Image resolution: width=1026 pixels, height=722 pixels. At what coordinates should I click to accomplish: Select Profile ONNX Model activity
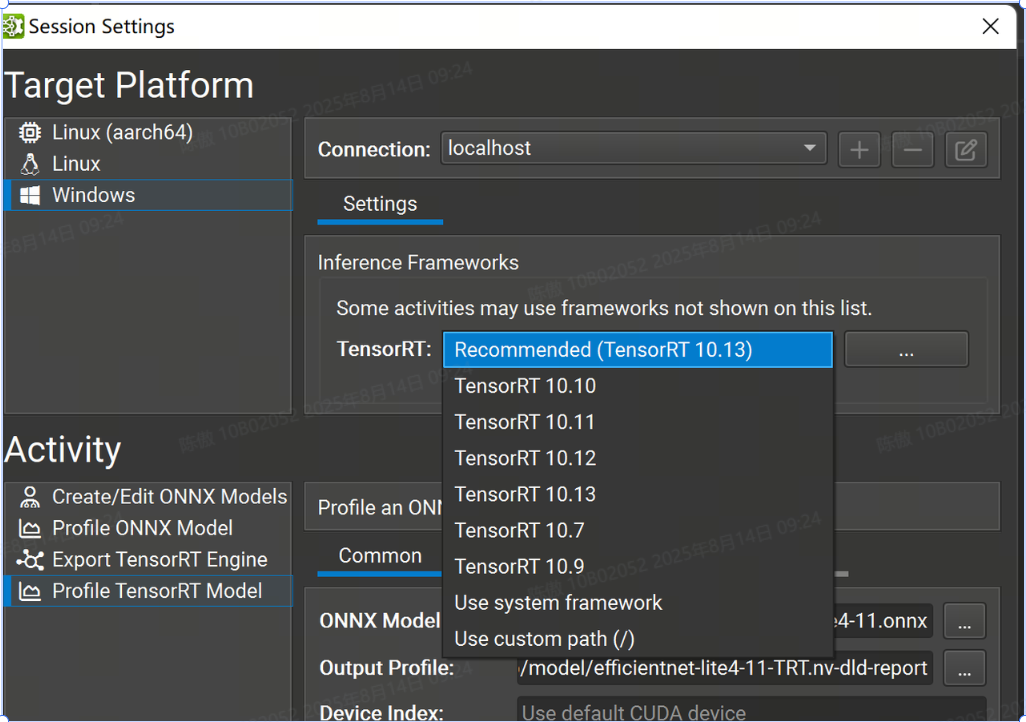tap(149, 528)
